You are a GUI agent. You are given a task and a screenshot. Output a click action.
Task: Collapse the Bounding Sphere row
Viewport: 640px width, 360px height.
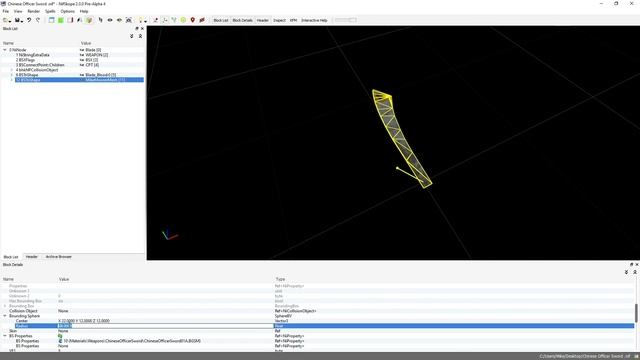pos(5,316)
